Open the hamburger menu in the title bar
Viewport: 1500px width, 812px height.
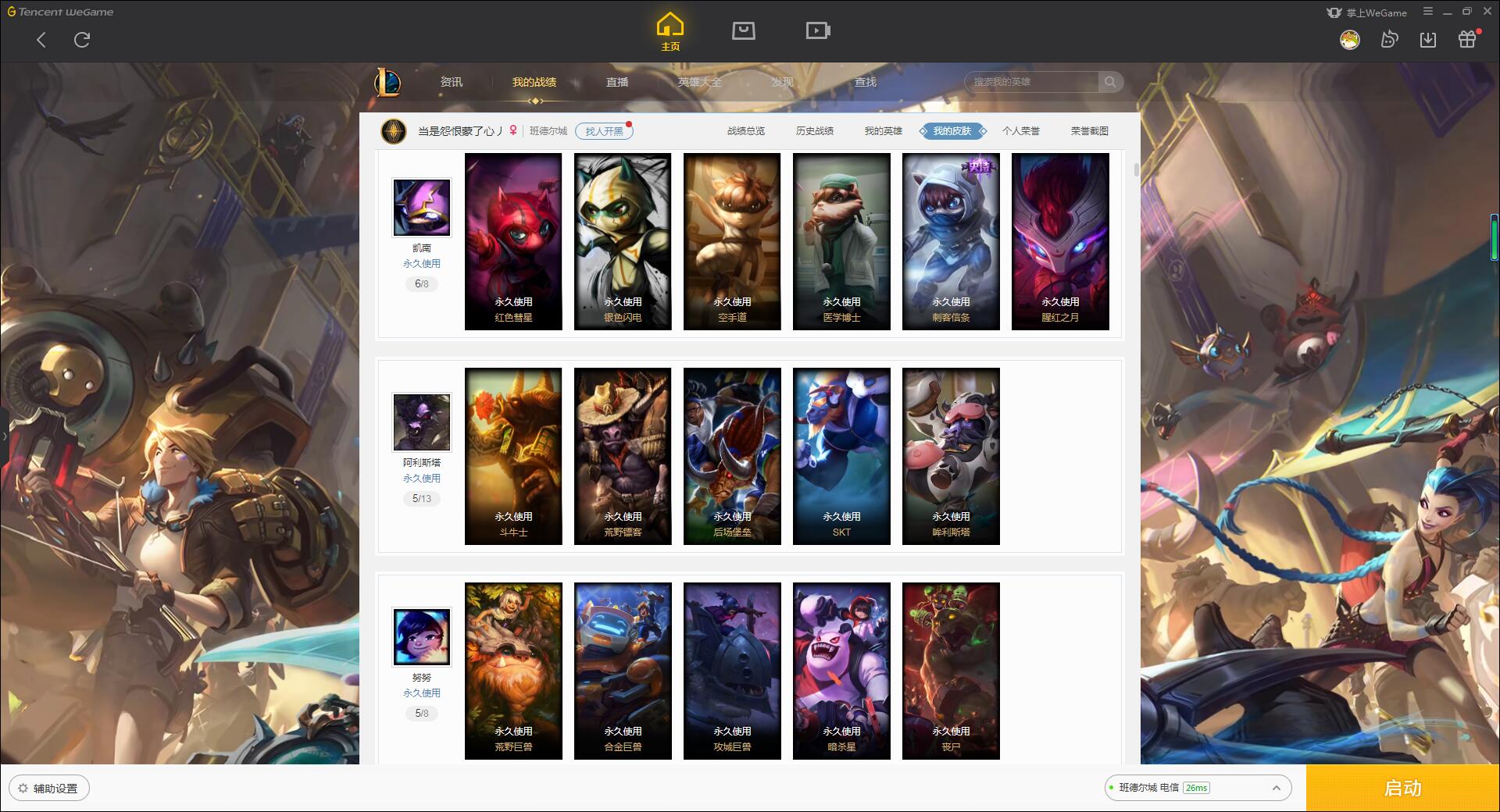click(x=1428, y=12)
